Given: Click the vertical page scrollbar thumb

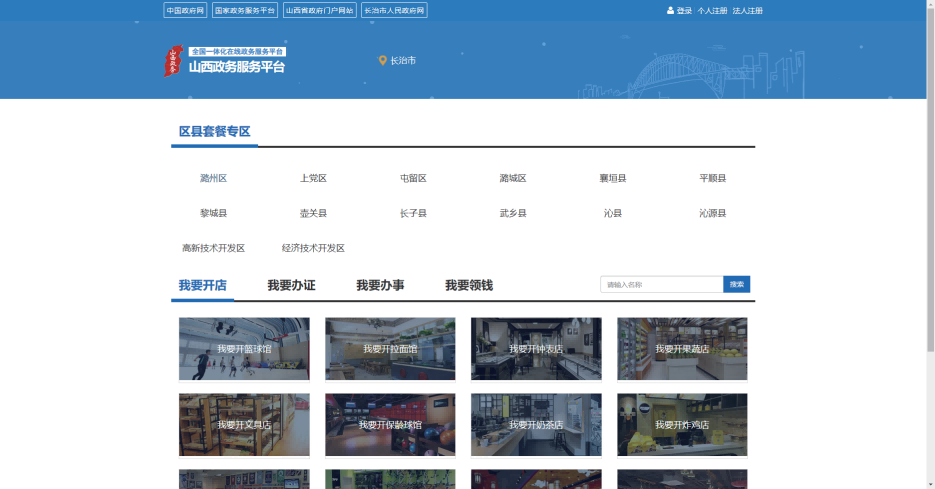Looking at the screenshot, I should 930,179.
